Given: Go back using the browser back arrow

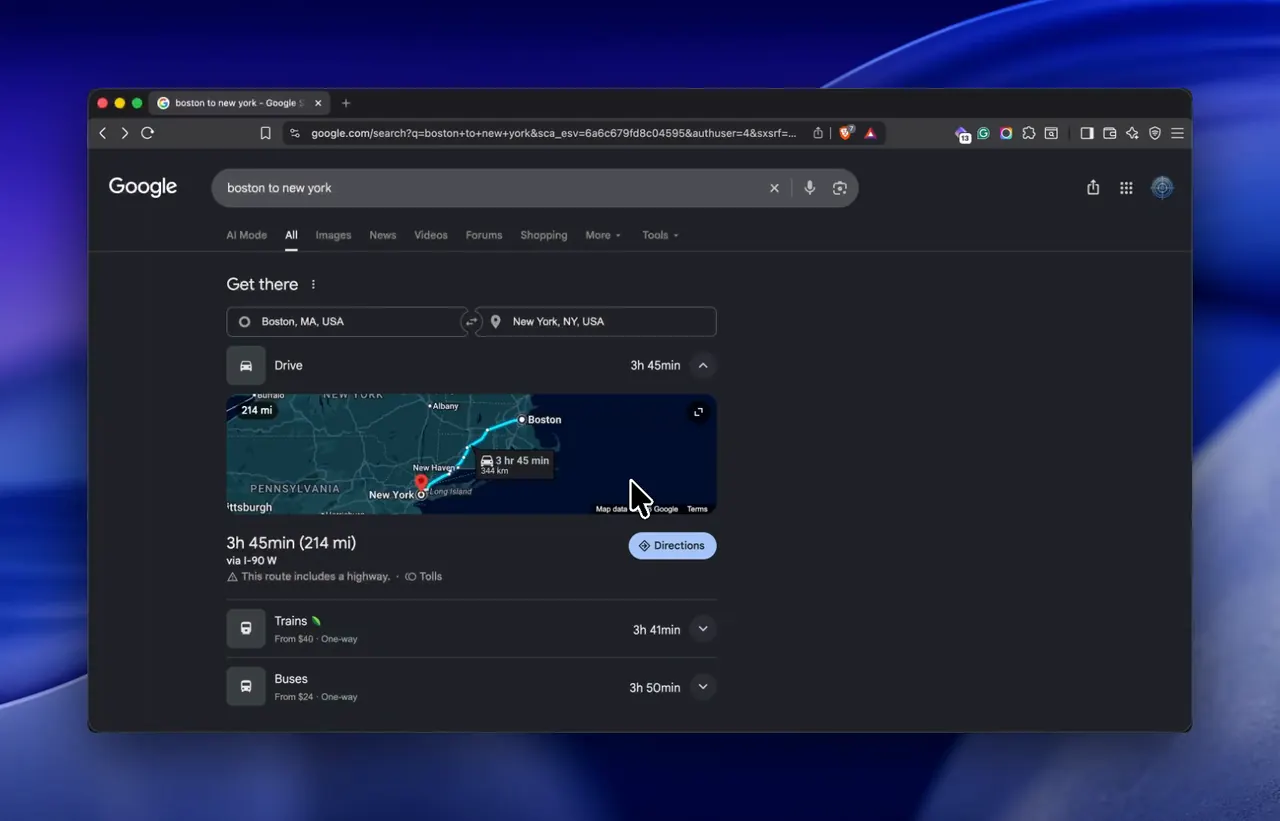Looking at the screenshot, I should [102, 133].
